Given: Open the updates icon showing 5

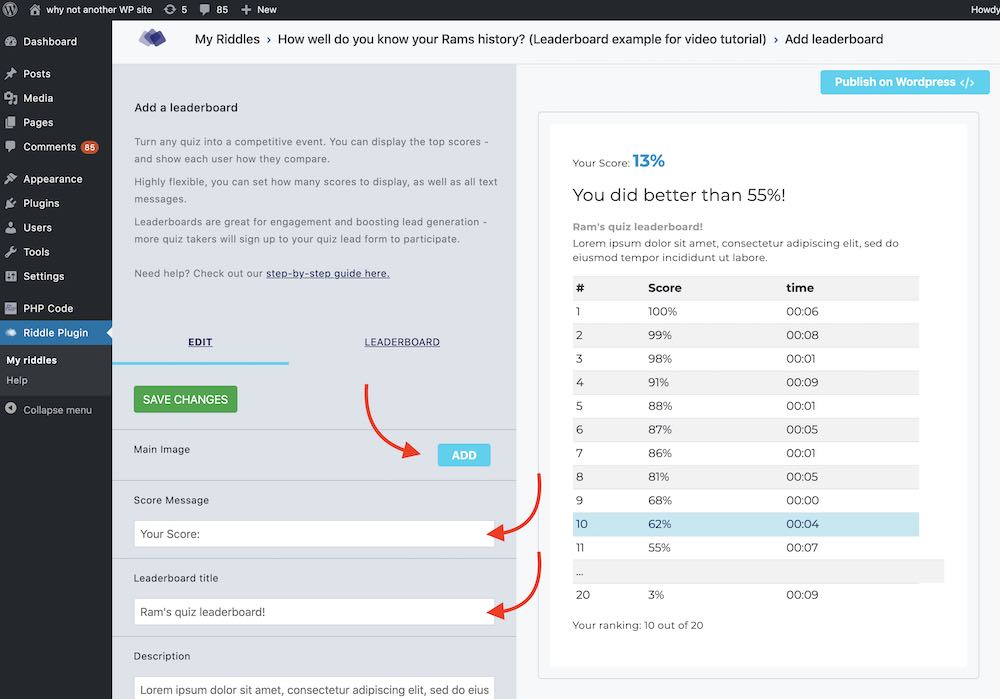Looking at the screenshot, I should point(170,10).
